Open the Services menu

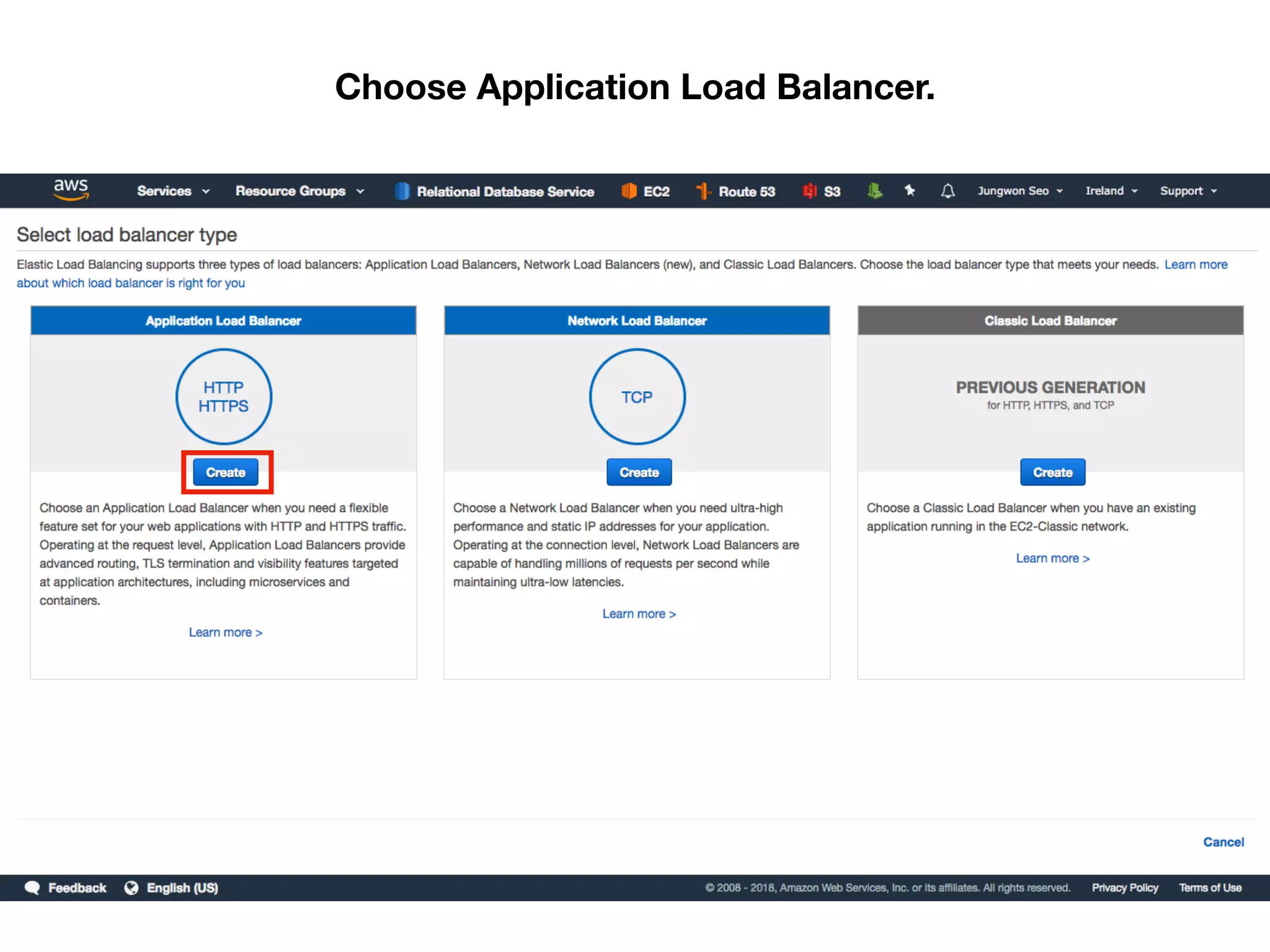point(173,191)
